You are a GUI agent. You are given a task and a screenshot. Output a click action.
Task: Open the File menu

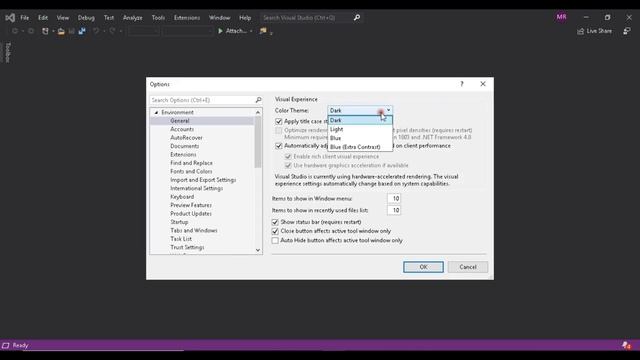click(24, 18)
